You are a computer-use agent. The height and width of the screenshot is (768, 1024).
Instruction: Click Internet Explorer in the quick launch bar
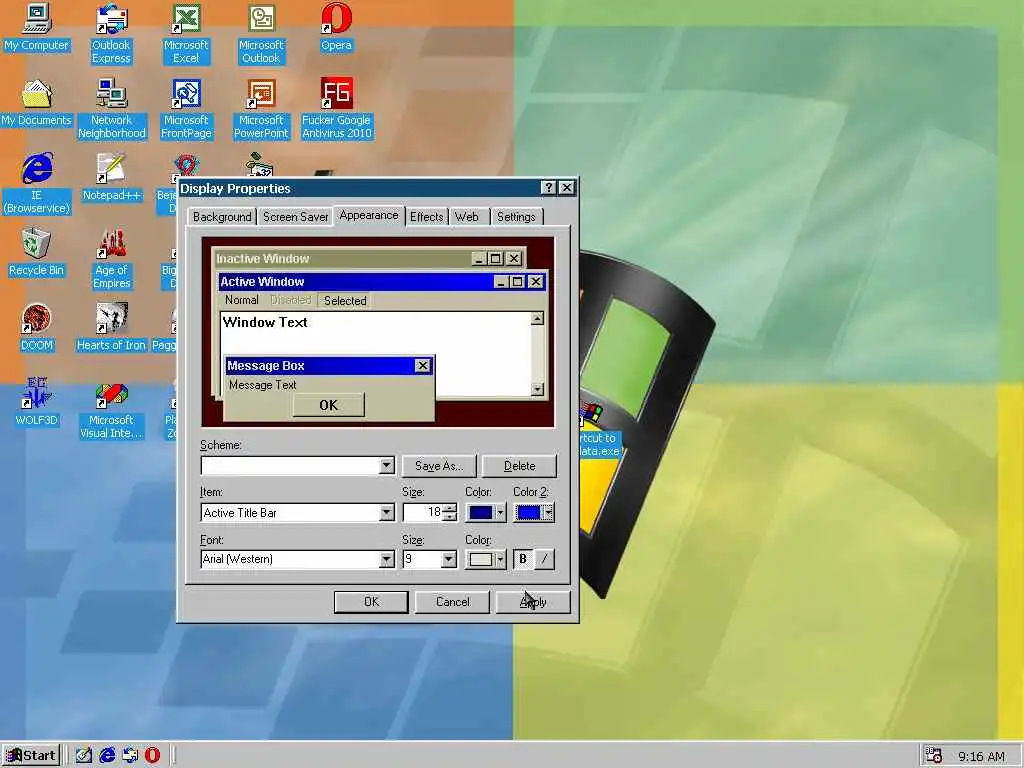(x=107, y=755)
